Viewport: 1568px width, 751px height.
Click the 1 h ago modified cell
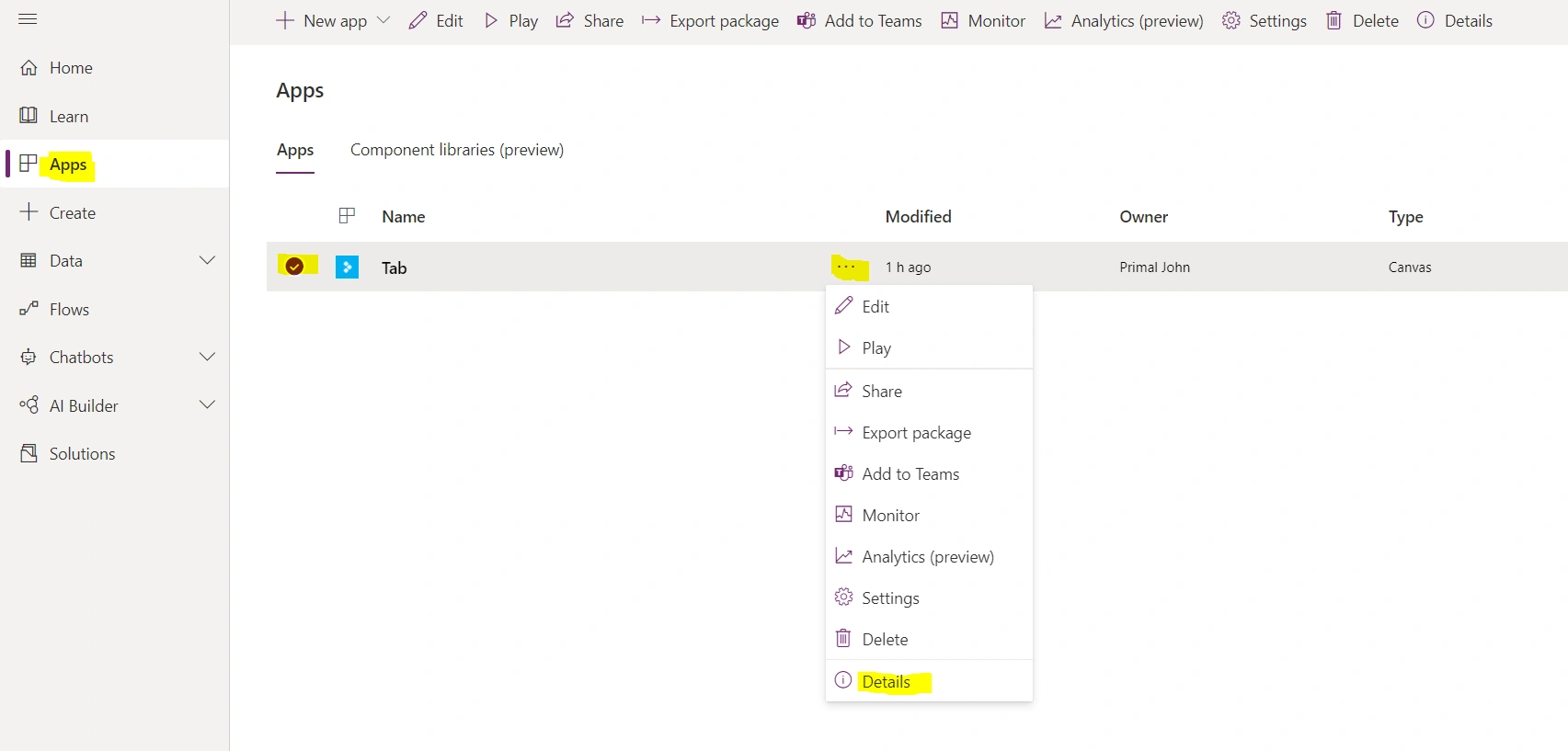909,267
